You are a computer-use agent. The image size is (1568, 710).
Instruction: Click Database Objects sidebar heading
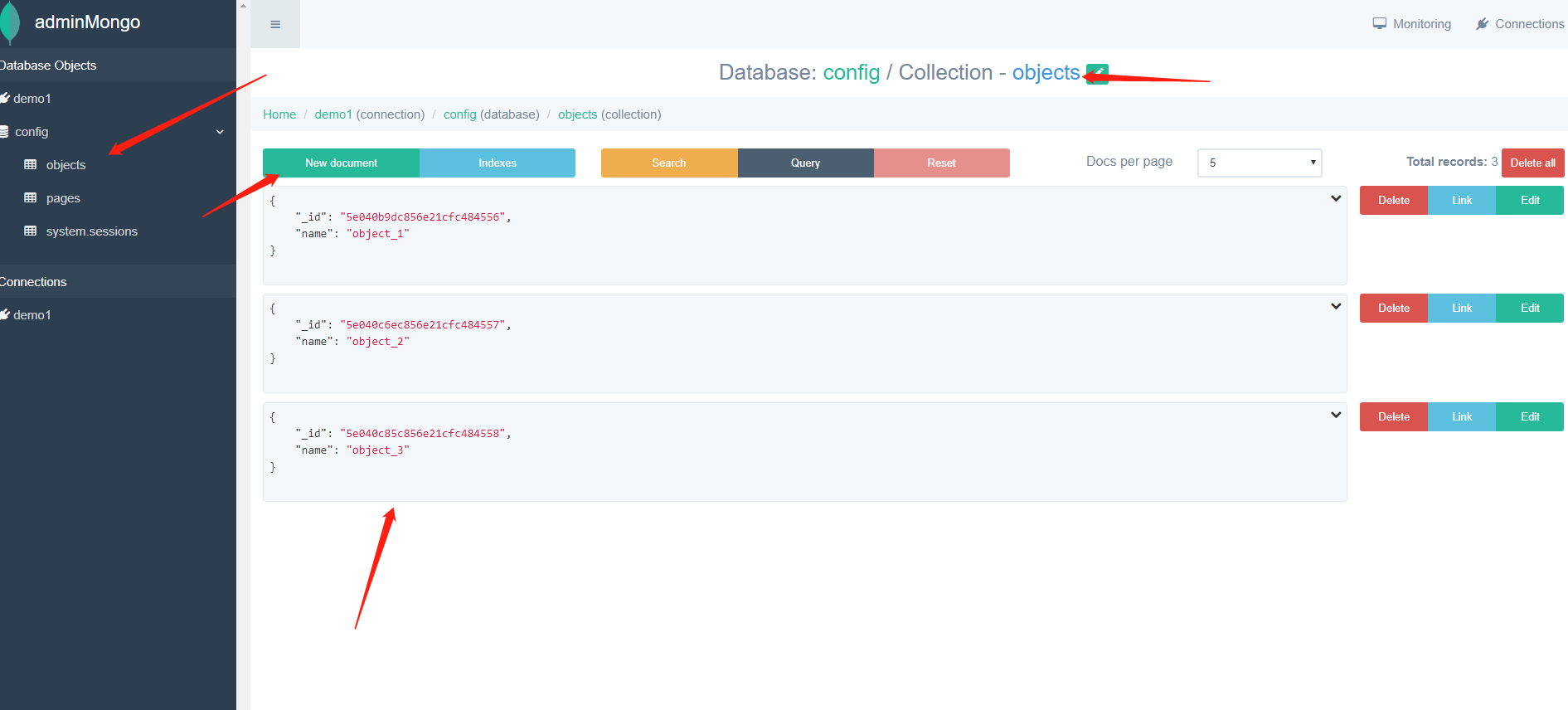pos(48,66)
